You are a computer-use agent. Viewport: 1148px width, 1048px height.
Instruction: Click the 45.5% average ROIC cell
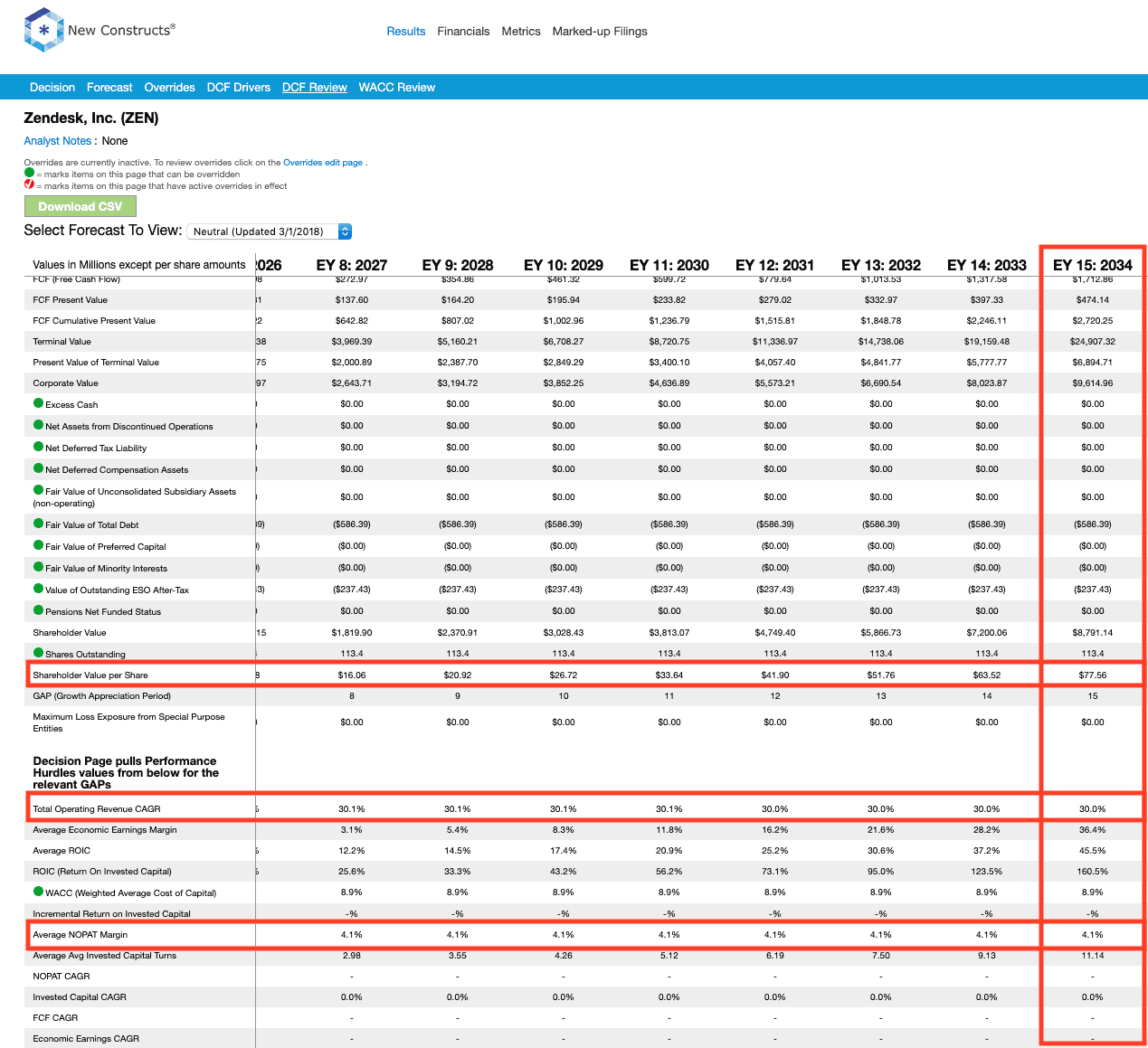click(x=1093, y=850)
